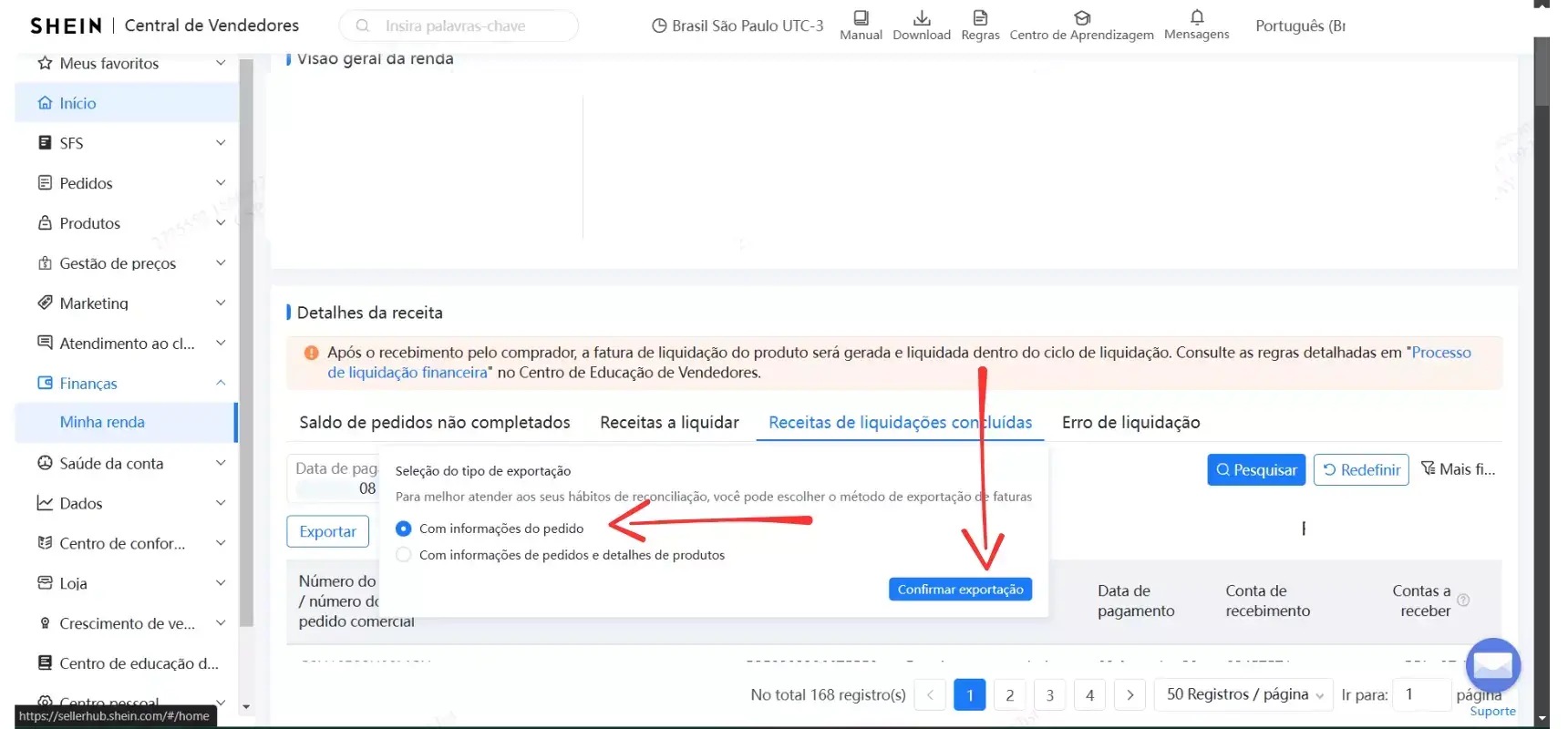The image size is (1568, 729).
Task: Open the 50 Registros / página dropdown
Action: (1244, 694)
